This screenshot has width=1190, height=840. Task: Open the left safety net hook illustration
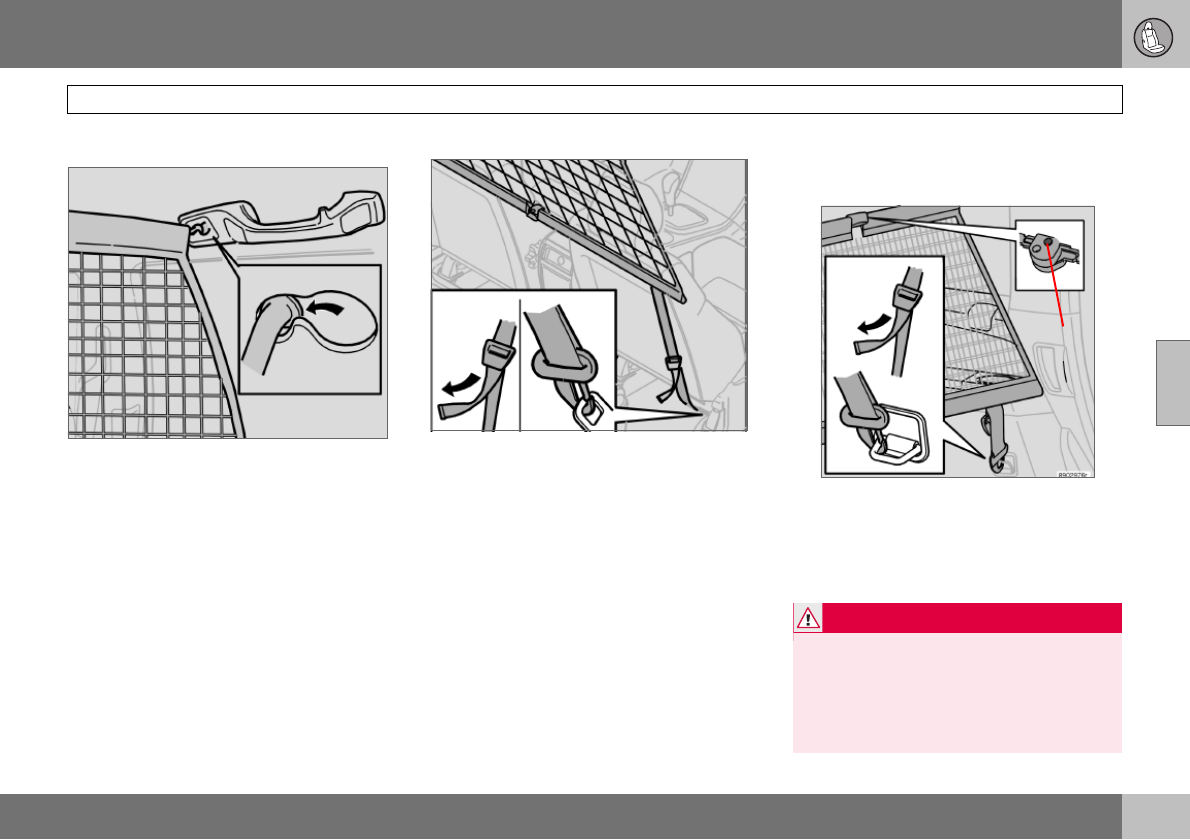point(228,303)
